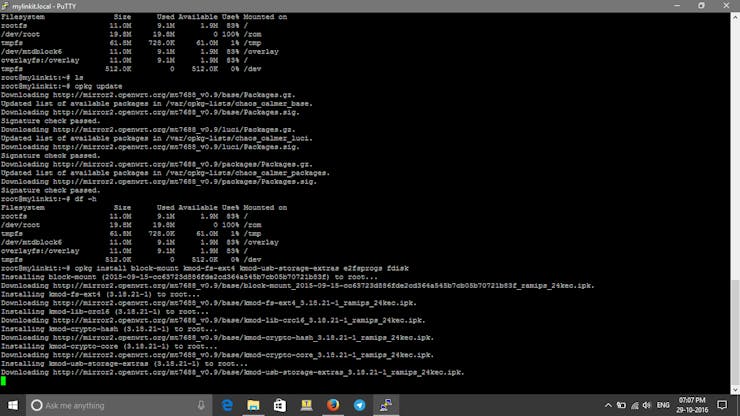Click 'Updated list' line ending chaos_calmer_luci

[x=157, y=138]
